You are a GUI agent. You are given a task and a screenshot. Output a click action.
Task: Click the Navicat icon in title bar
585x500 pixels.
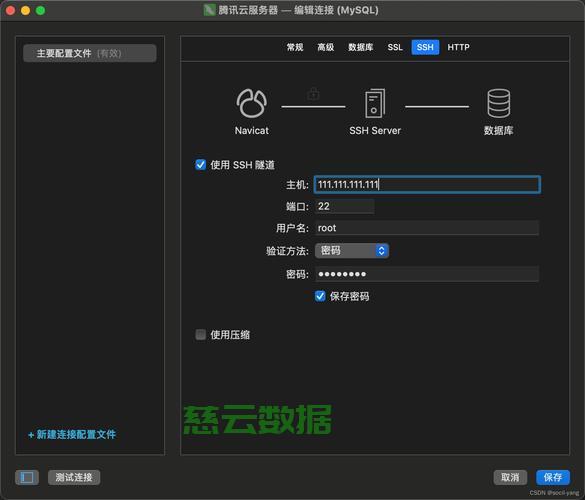(209, 10)
